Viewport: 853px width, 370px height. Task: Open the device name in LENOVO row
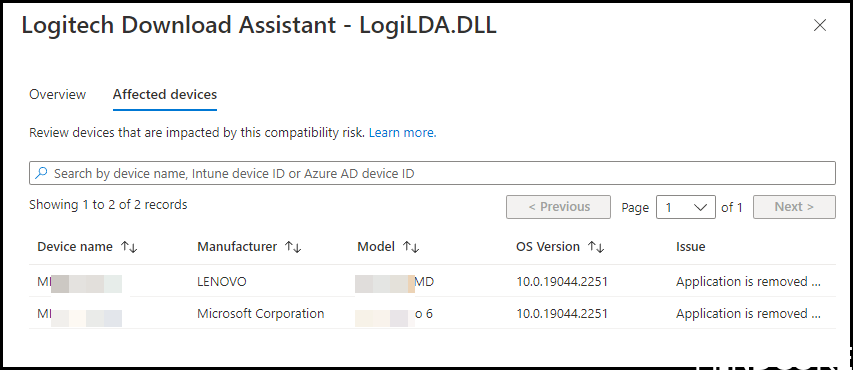(x=79, y=283)
